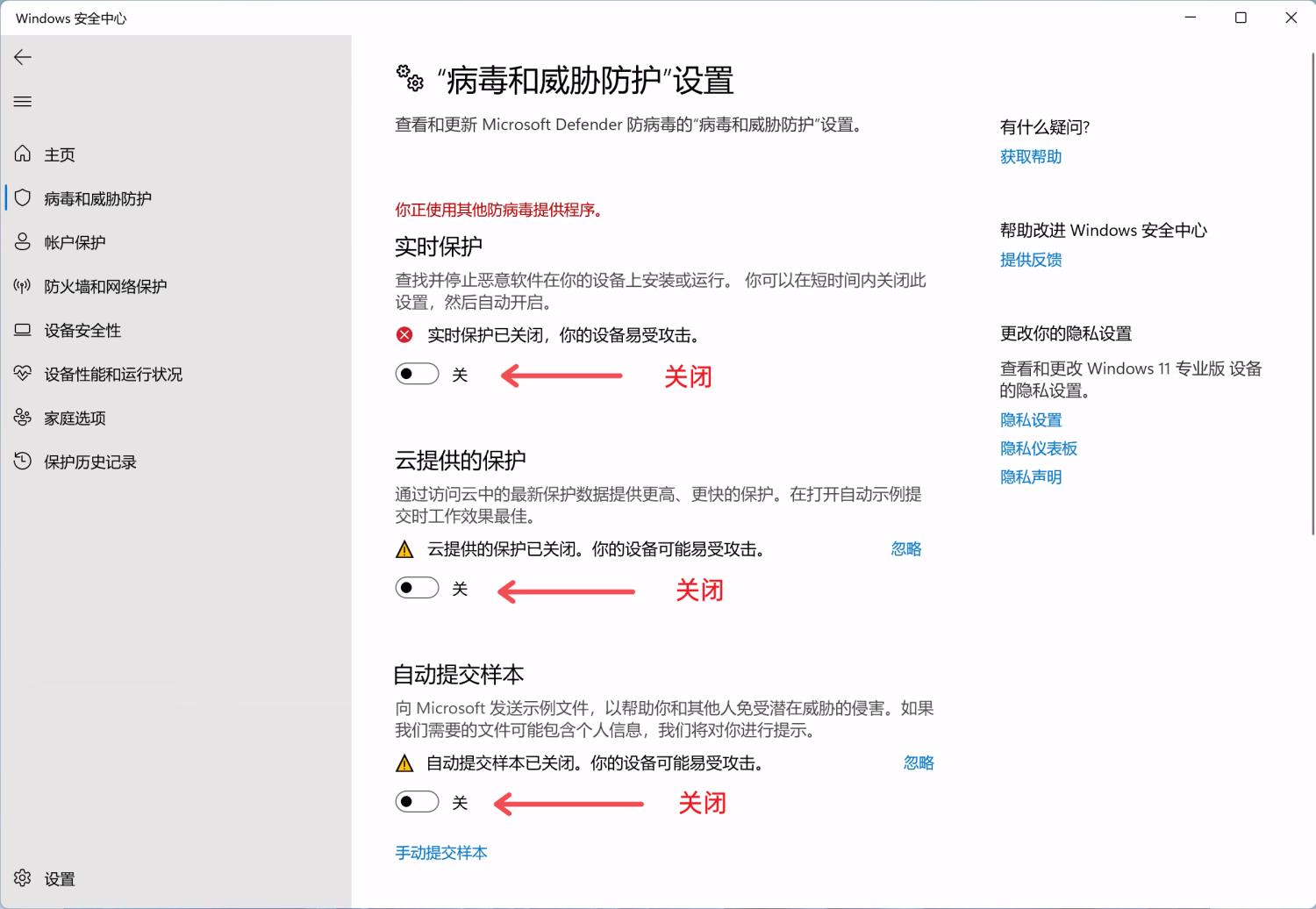Click the shield icon for 病毒和威胁防护
The width and height of the screenshot is (1316, 909).
23,198
